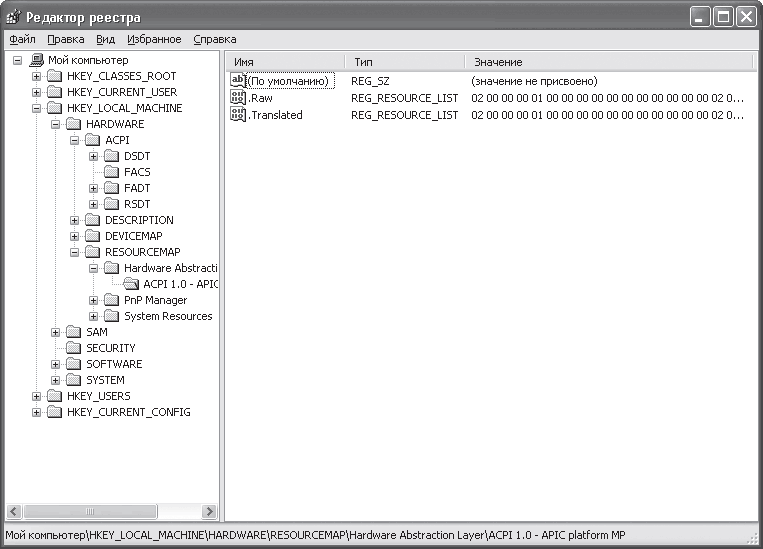Click the DEVICEMAP folder icon
Screen dimensions: 763x549
[92, 236]
